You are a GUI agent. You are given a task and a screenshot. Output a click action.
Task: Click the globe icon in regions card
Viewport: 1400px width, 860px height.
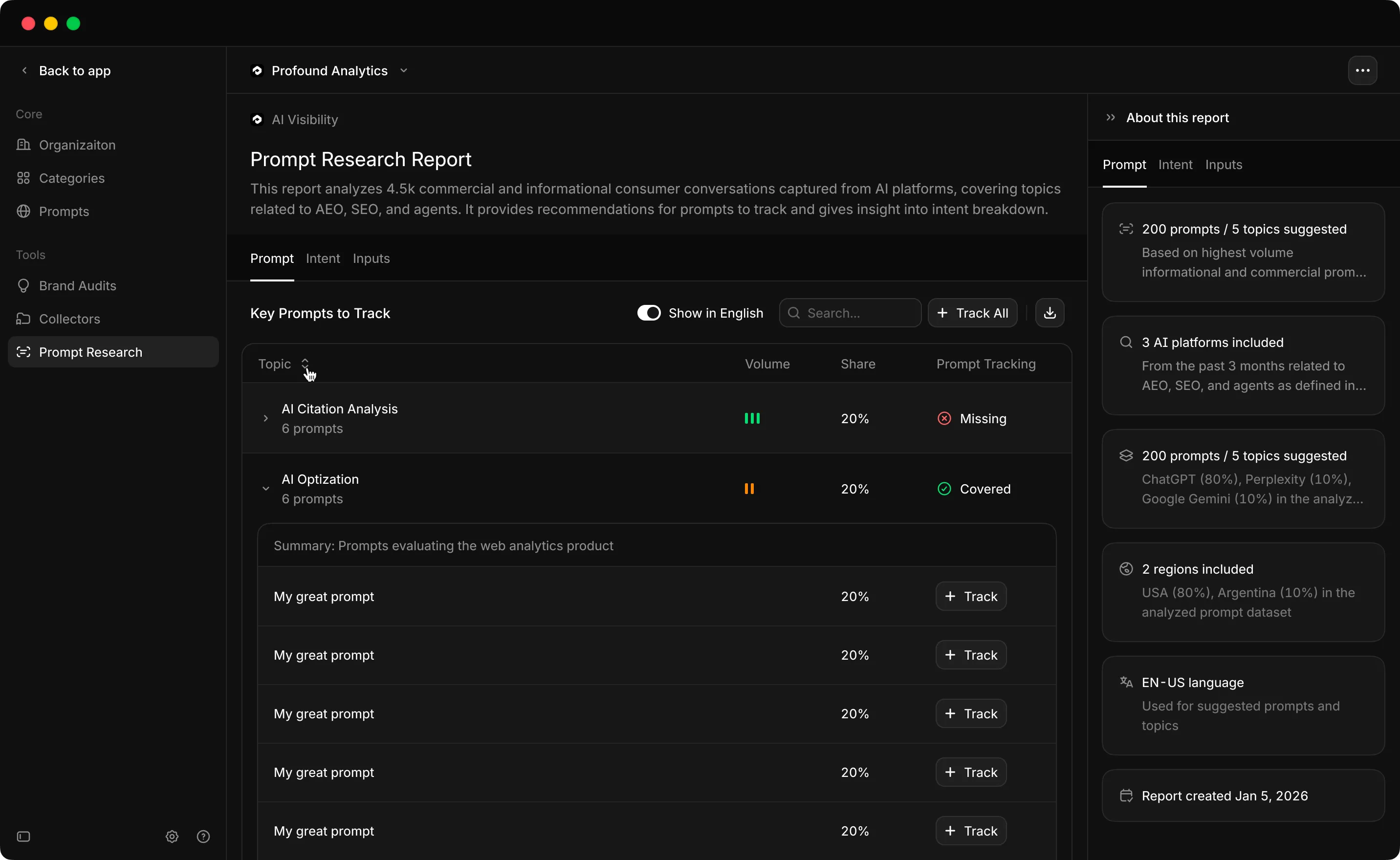pyautogui.click(x=1126, y=569)
